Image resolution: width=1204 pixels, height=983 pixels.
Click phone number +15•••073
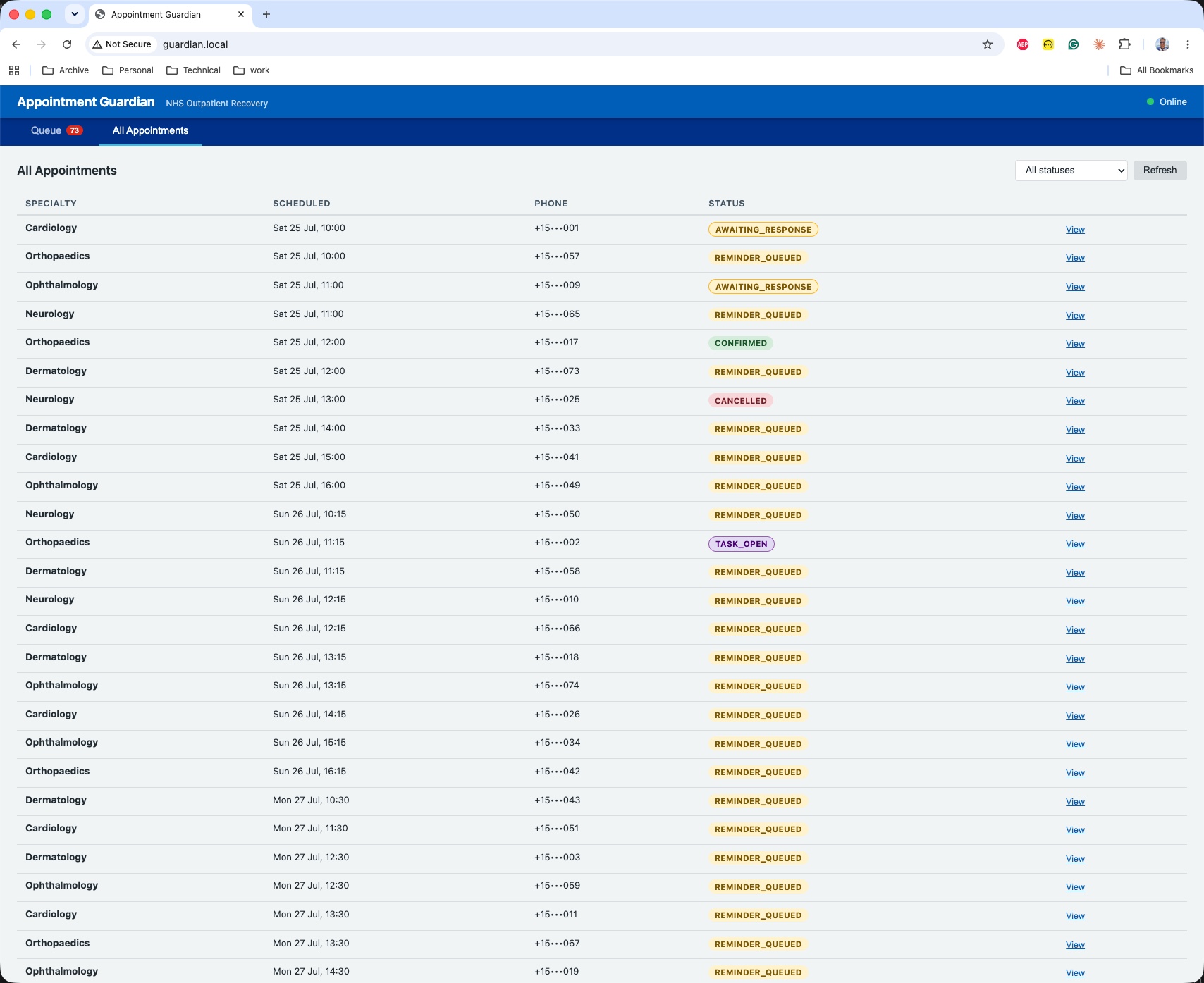557,371
